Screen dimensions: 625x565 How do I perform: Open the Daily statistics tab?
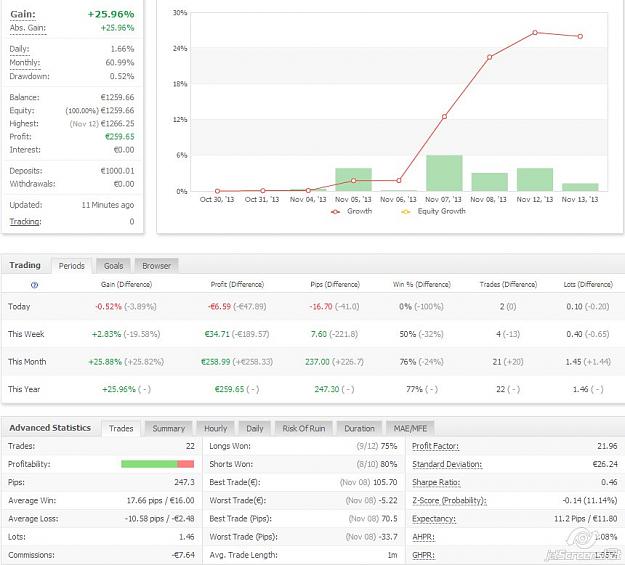[255, 429]
